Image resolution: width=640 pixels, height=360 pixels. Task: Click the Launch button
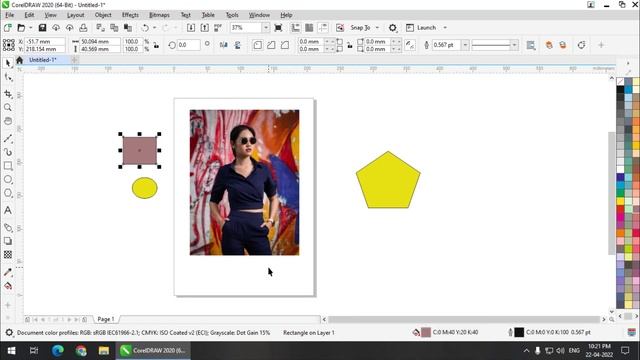pyautogui.click(x=422, y=28)
